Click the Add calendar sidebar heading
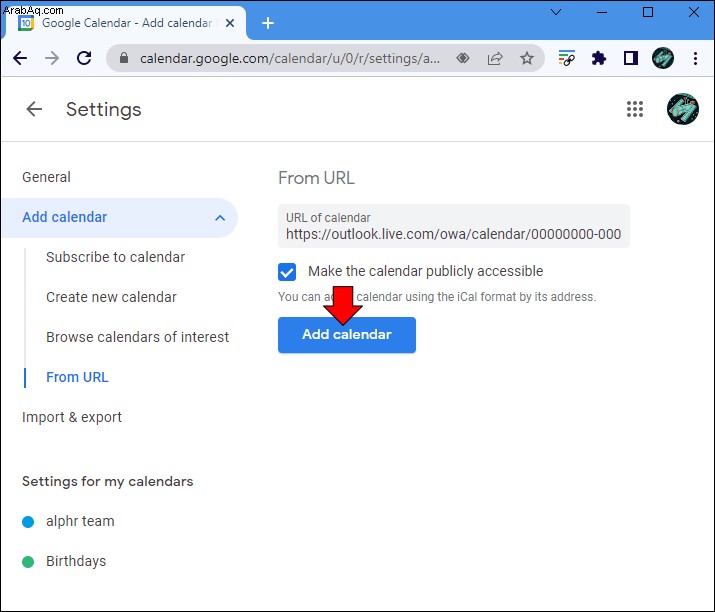 coord(64,217)
